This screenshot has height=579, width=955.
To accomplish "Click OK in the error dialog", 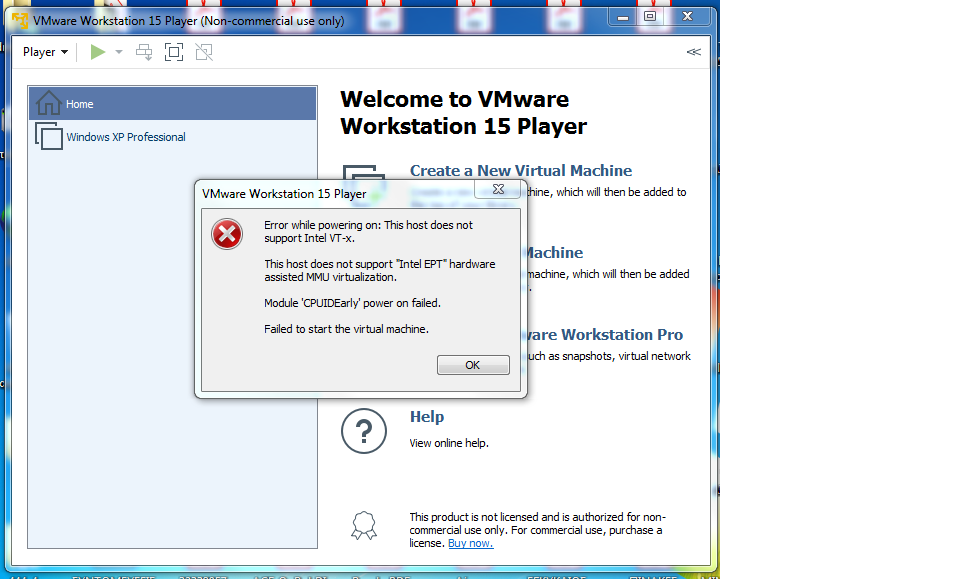I will [x=473, y=365].
